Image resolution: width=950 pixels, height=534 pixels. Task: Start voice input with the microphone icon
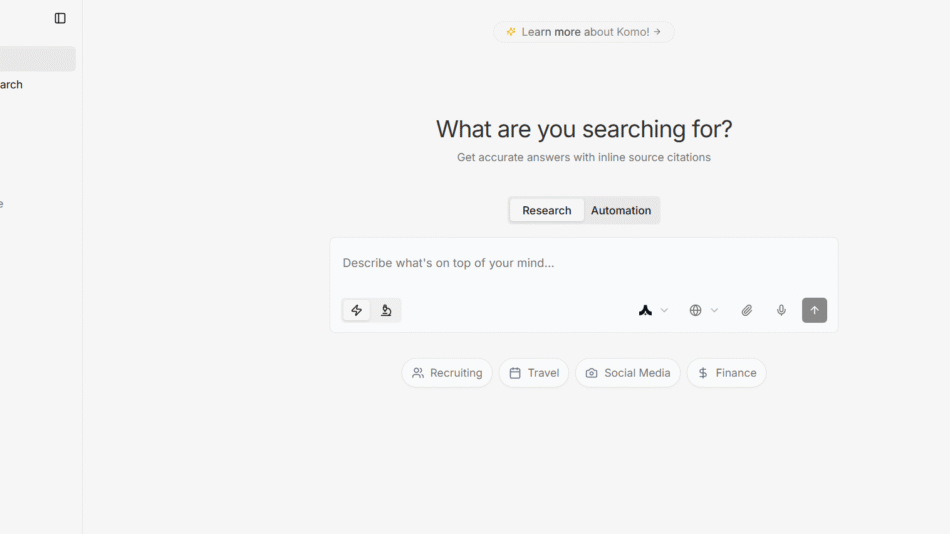[781, 310]
